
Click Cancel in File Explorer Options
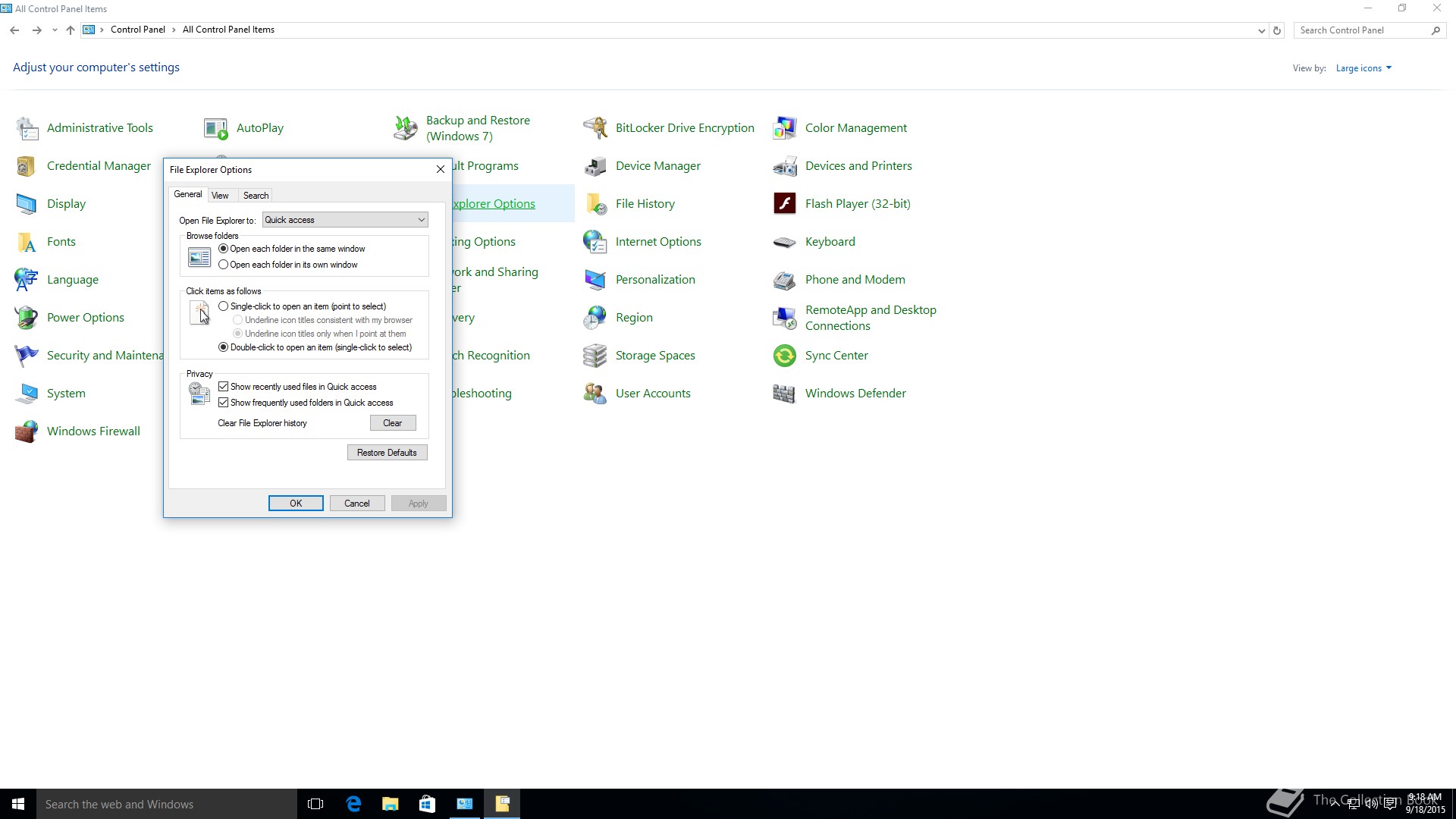click(357, 504)
